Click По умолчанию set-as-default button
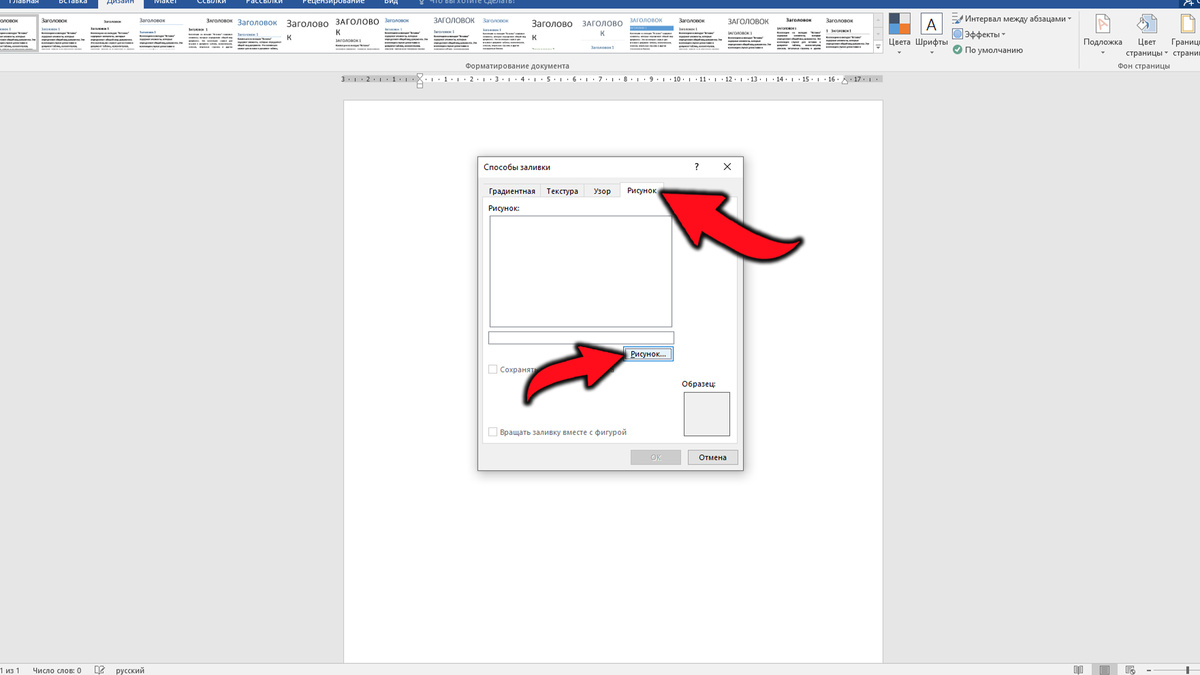Image resolution: width=1200 pixels, height=675 pixels. click(x=987, y=49)
